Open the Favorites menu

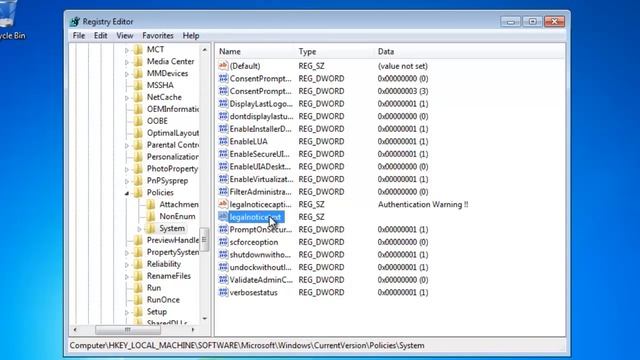tap(158, 36)
